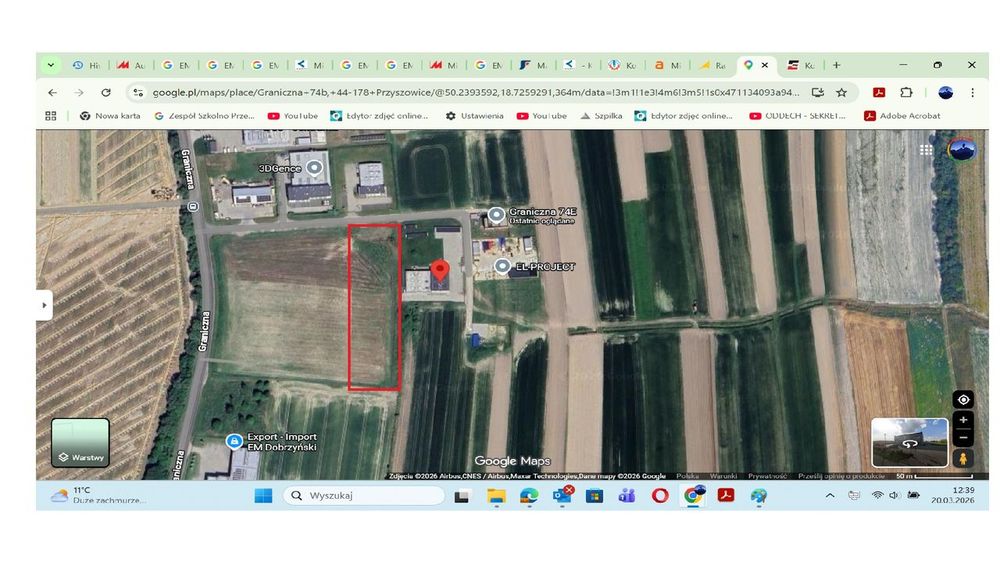Open Outlook from taskbar
The width and height of the screenshot is (1000, 563).
562,495
